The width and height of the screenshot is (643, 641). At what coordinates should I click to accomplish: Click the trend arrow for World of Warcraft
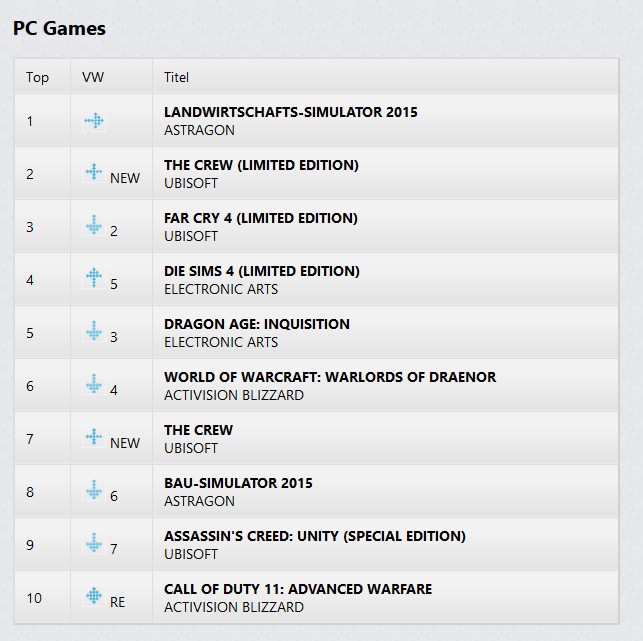(x=94, y=385)
